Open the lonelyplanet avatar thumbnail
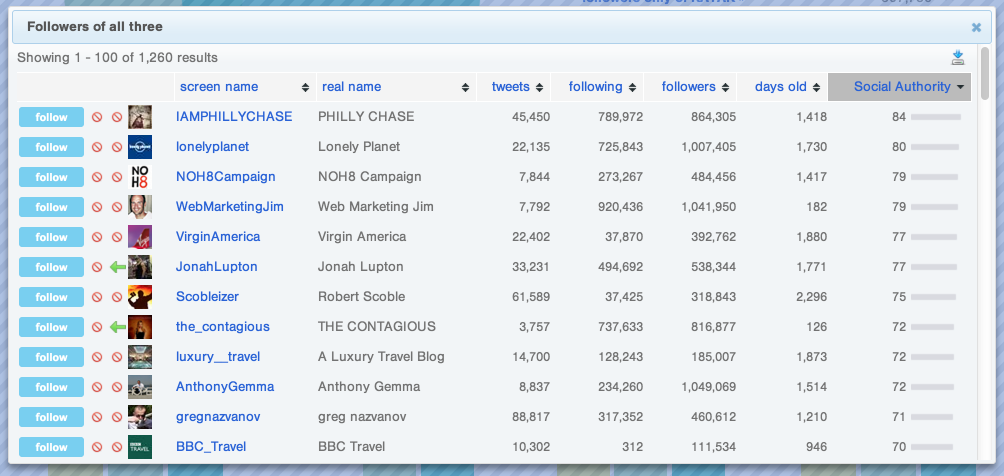Viewport: 1004px width, 476px height. [x=140, y=147]
